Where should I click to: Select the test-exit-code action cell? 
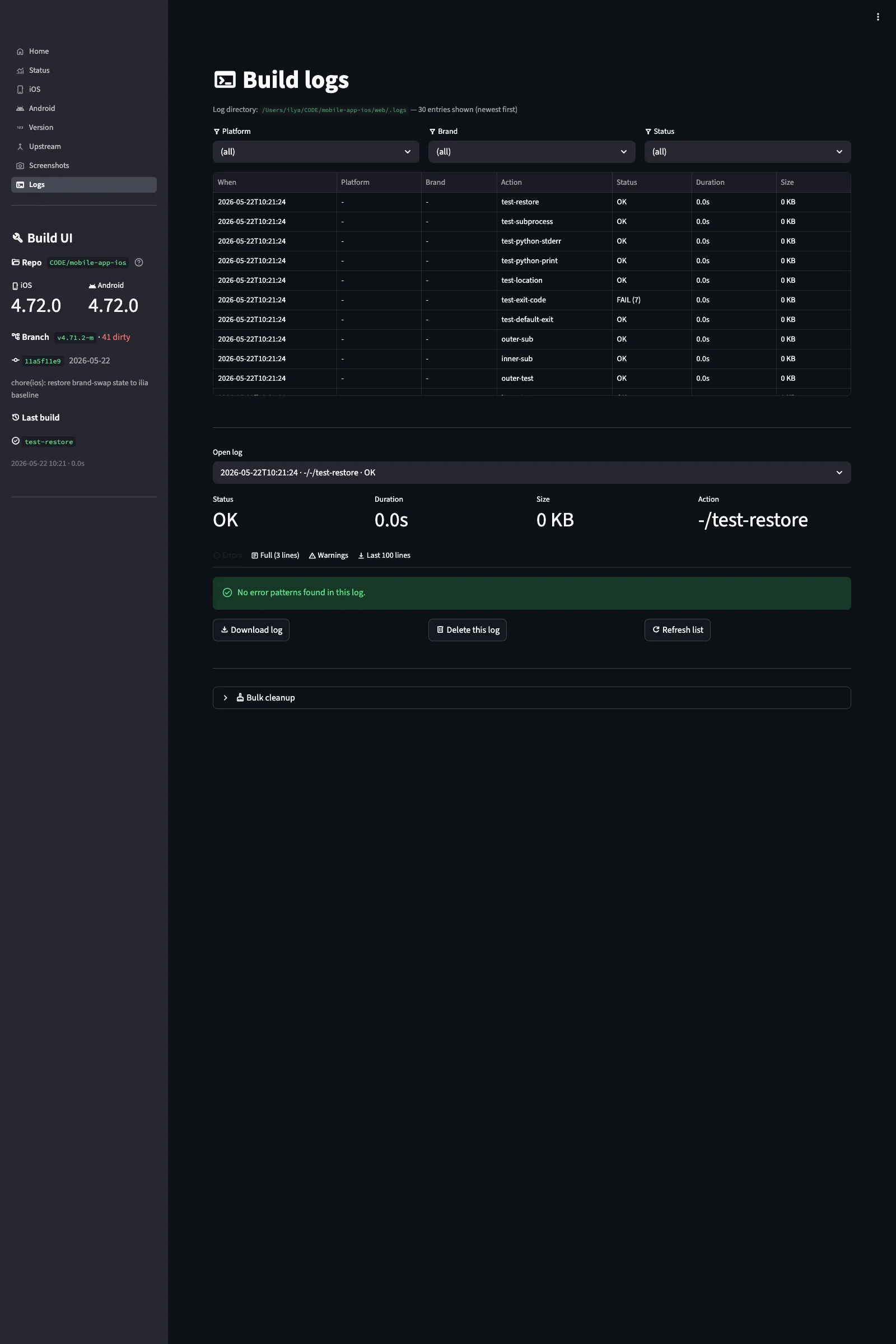coord(554,300)
